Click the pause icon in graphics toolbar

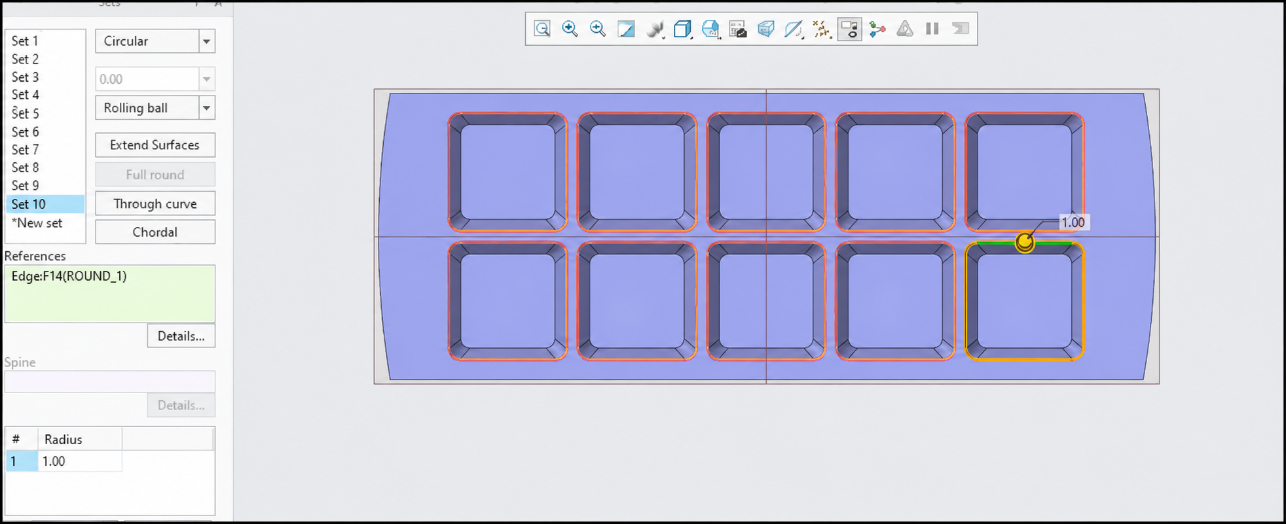[932, 29]
